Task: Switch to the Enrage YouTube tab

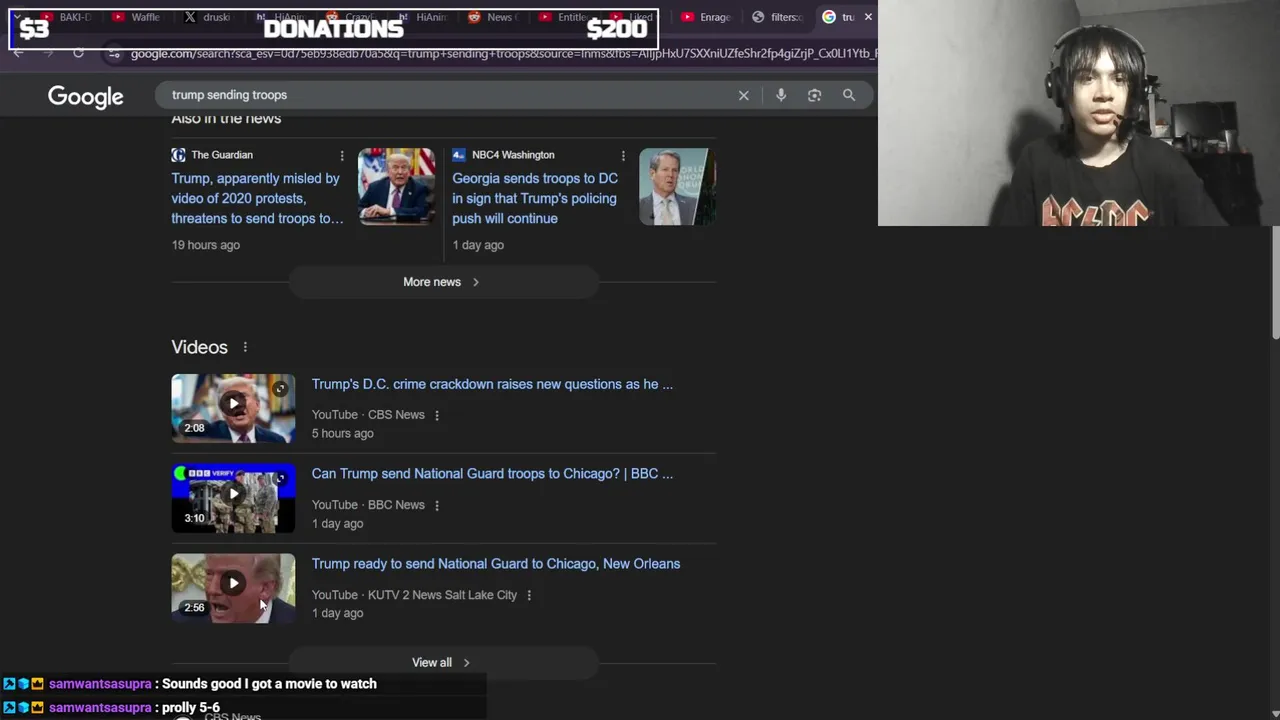Action: point(707,17)
